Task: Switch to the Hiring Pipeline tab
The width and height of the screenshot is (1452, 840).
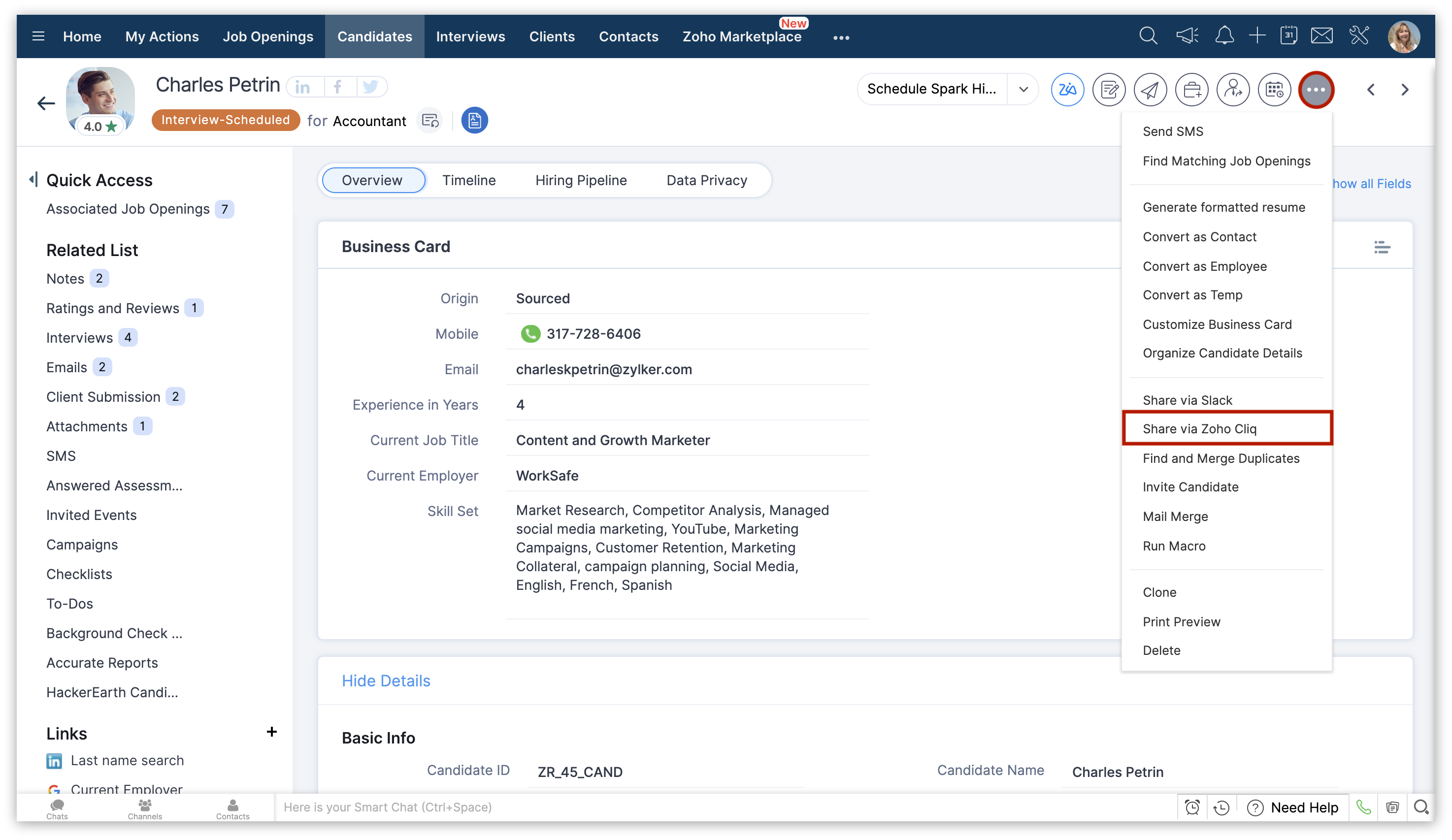Action: click(580, 180)
